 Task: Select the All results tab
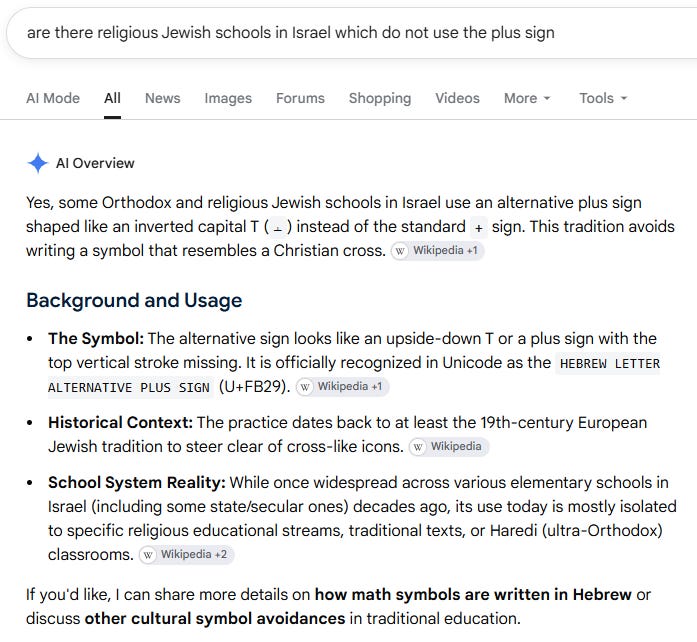(x=112, y=98)
